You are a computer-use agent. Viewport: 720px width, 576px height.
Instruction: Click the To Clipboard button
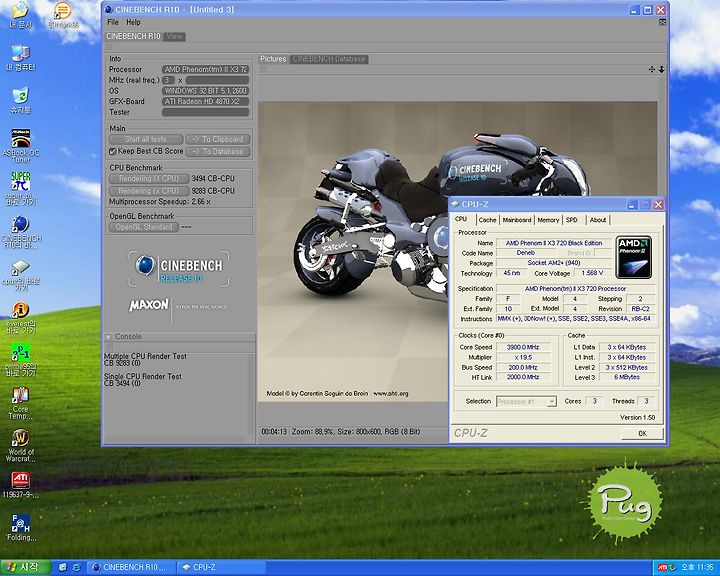pos(218,139)
